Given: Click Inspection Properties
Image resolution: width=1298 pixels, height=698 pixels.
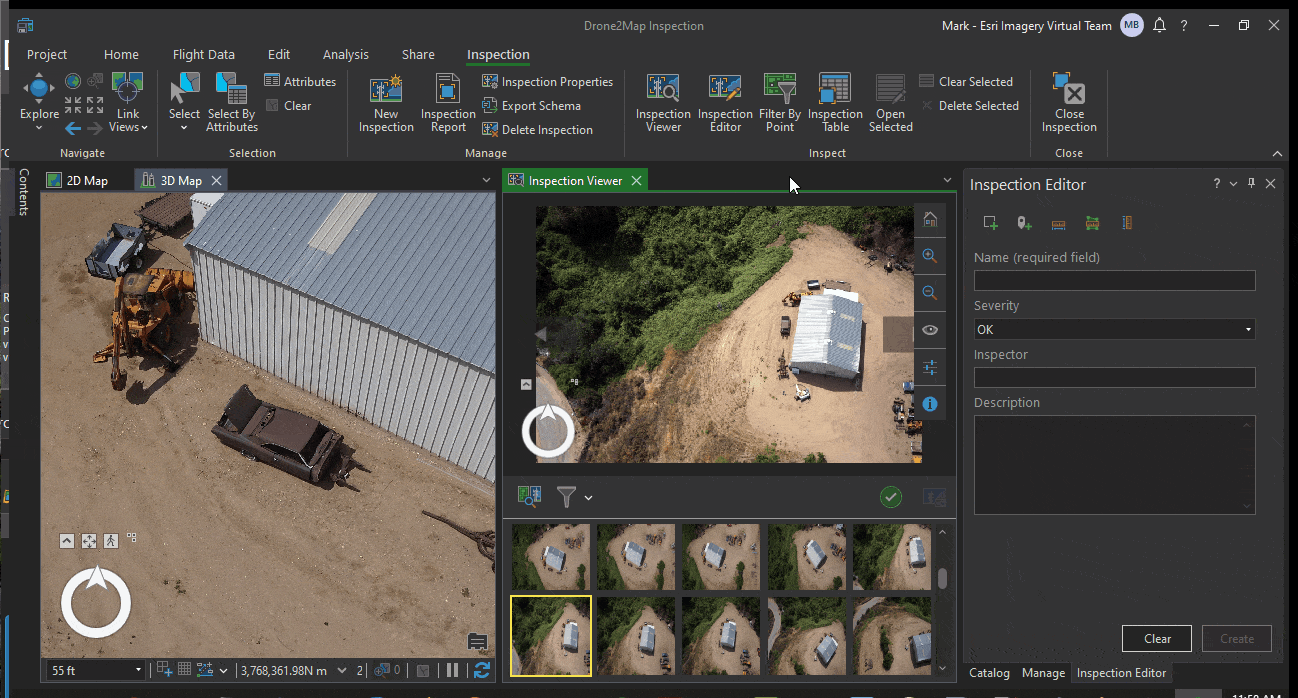Looking at the screenshot, I should click(x=547, y=82).
